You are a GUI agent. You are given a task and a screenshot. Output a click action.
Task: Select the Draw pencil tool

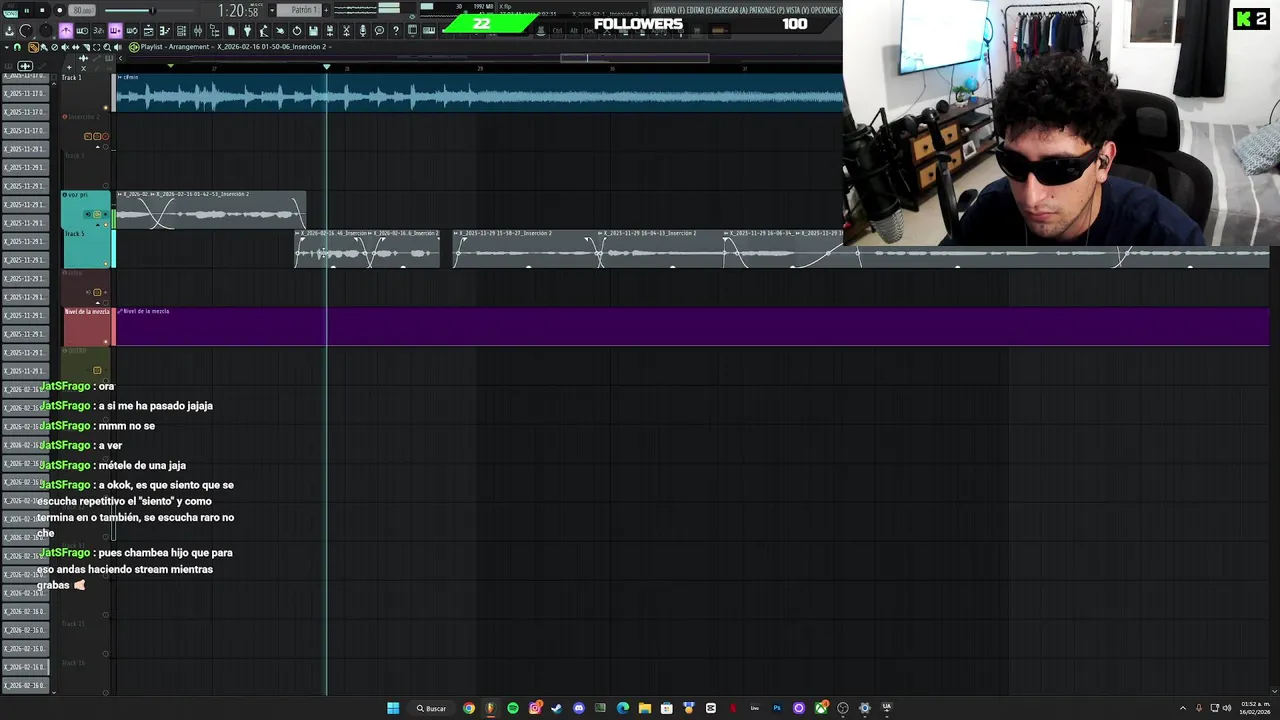[x=33, y=47]
